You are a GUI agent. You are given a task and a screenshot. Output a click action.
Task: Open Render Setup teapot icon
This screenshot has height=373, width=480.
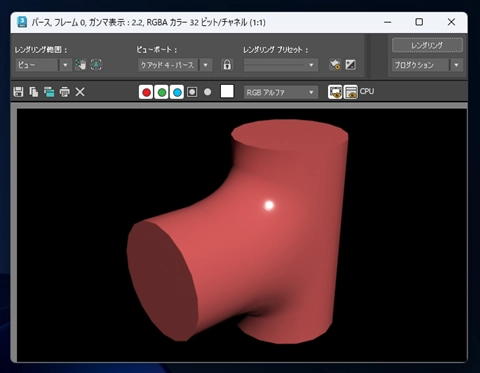pos(335,65)
